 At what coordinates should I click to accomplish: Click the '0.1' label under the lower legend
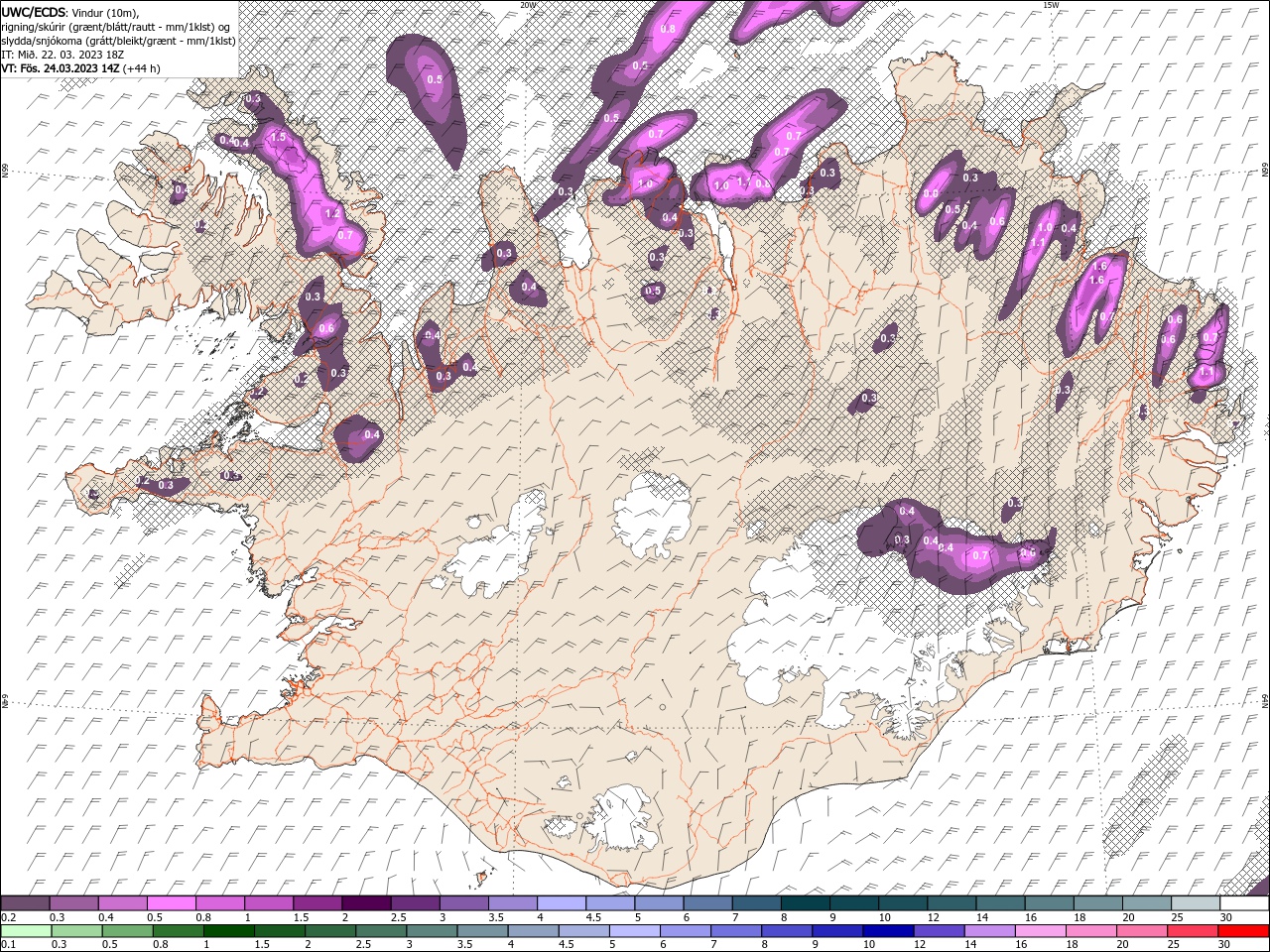click(8, 945)
